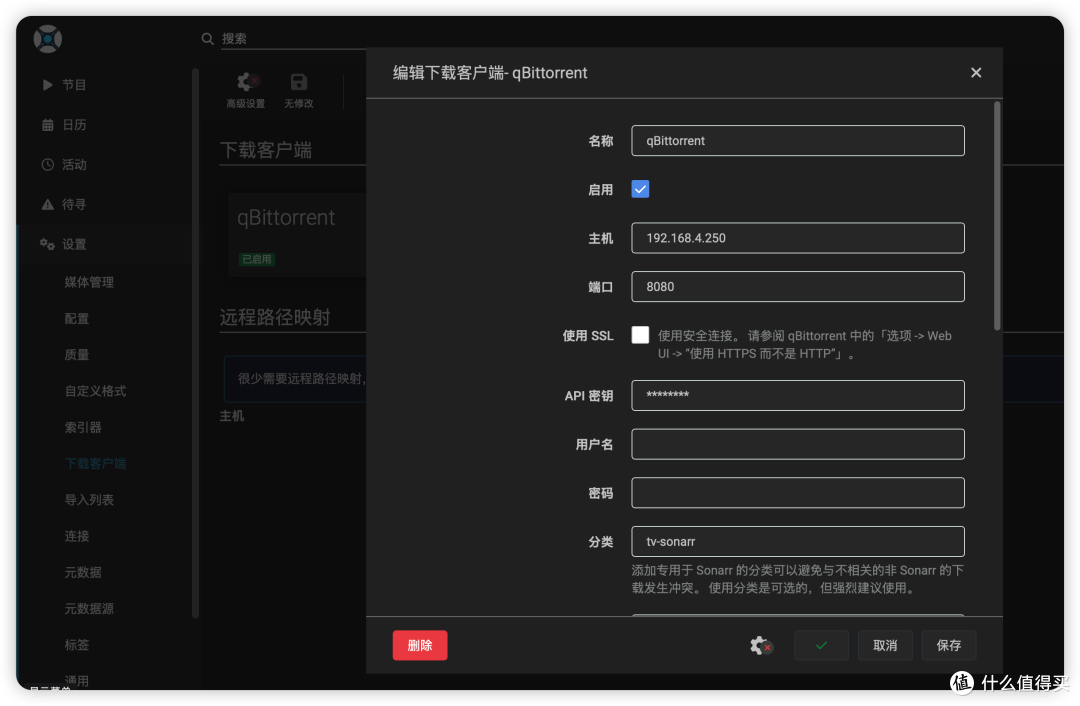Image resolution: width=1080 pixels, height=706 pixels.
Task: Click the 搜索 search box
Action: [294, 39]
